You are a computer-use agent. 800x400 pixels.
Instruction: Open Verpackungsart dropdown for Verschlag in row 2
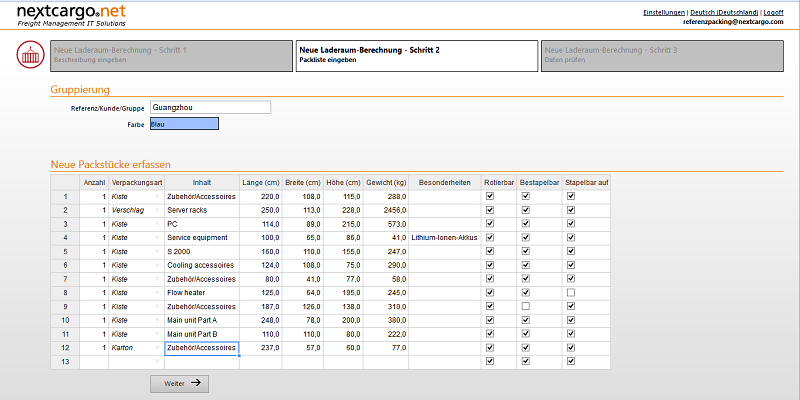click(x=156, y=211)
